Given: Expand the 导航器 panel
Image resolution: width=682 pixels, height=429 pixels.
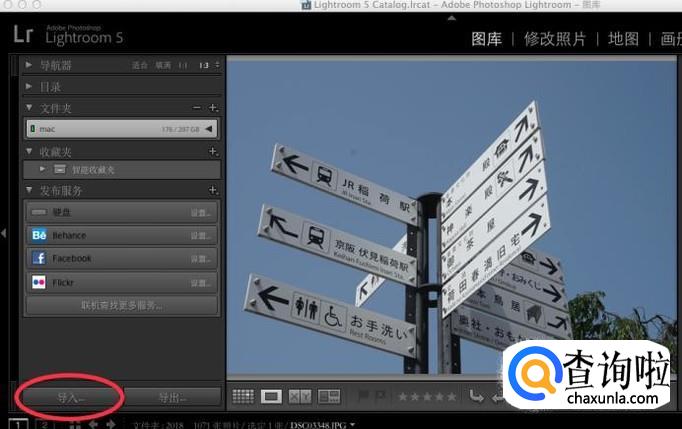Looking at the screenshot, I should [x=30, y=65].
